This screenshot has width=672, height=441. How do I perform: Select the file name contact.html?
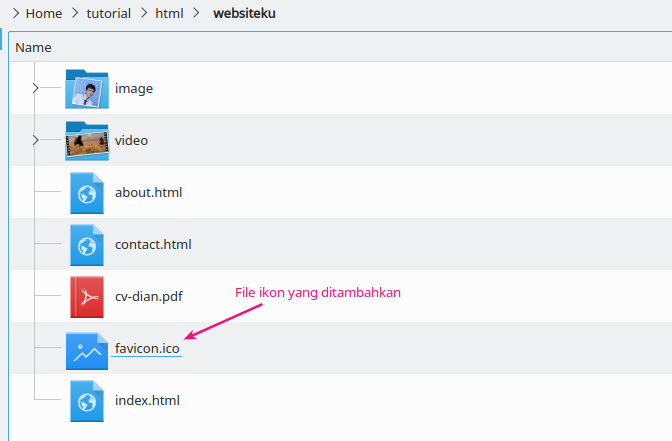(153, 244)
